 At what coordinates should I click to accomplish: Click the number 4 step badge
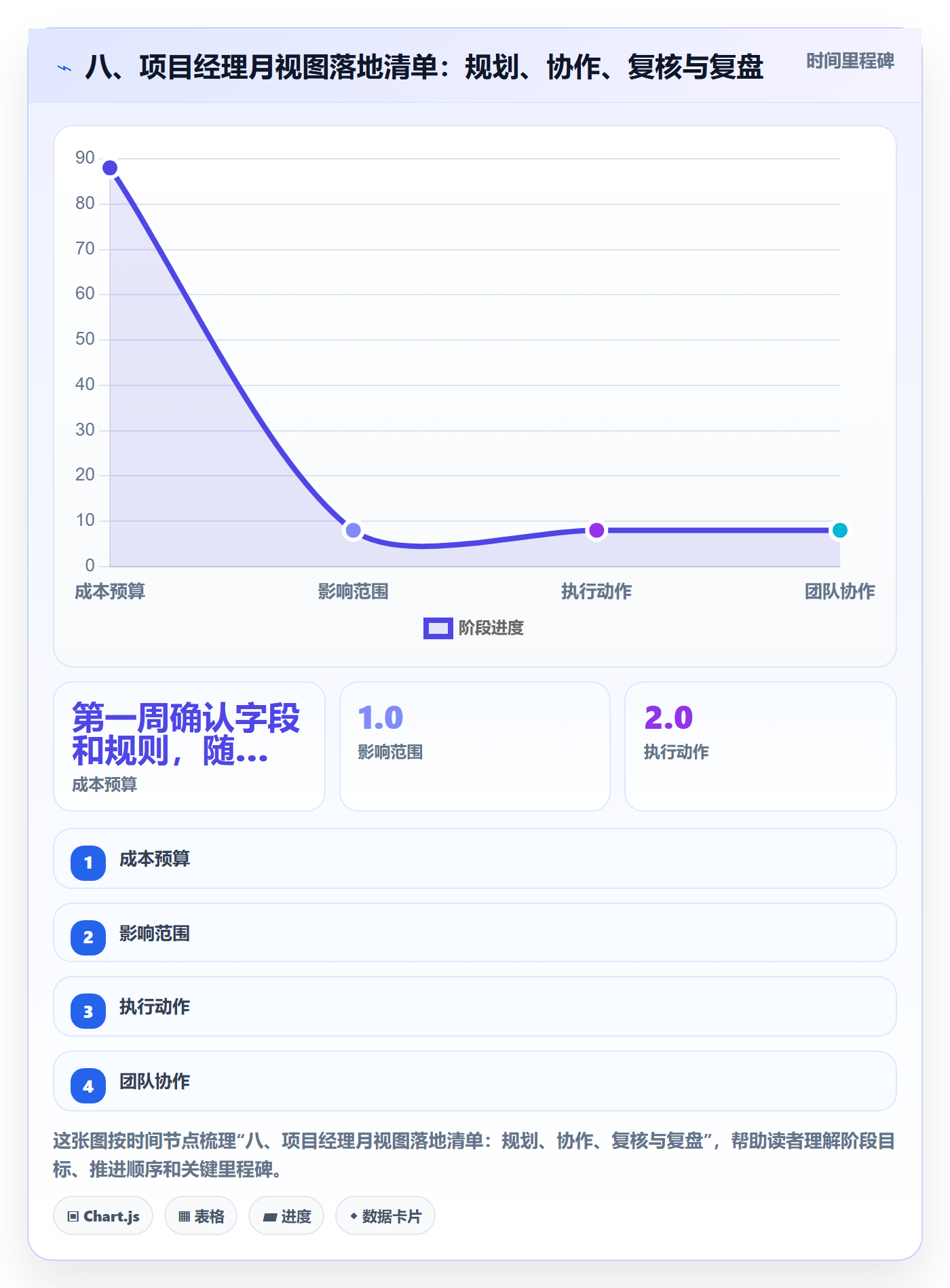88,1086
